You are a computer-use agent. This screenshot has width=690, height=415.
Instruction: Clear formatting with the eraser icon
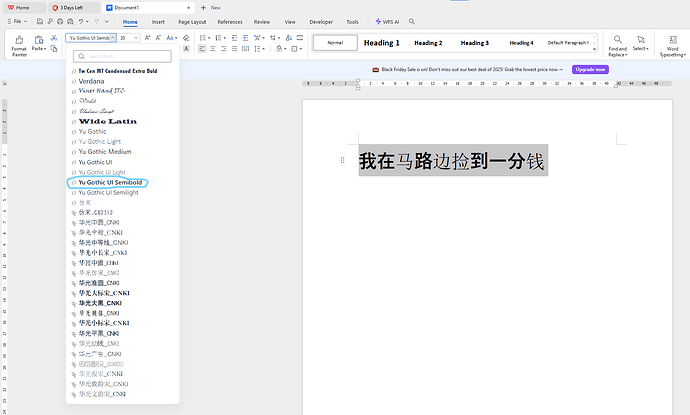186,38
